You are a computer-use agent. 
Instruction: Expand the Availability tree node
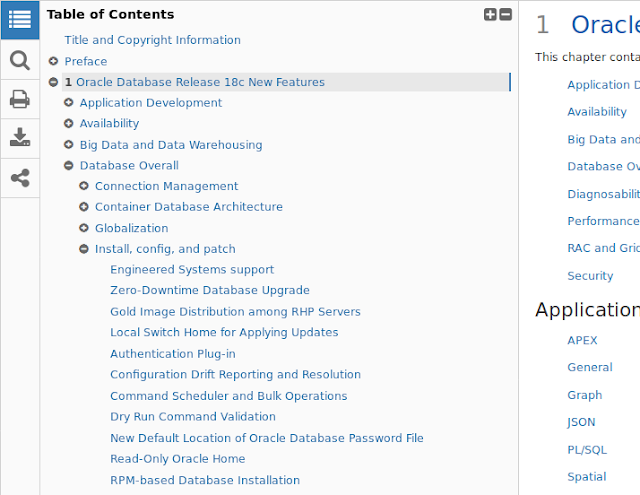[x=69, y=123]
